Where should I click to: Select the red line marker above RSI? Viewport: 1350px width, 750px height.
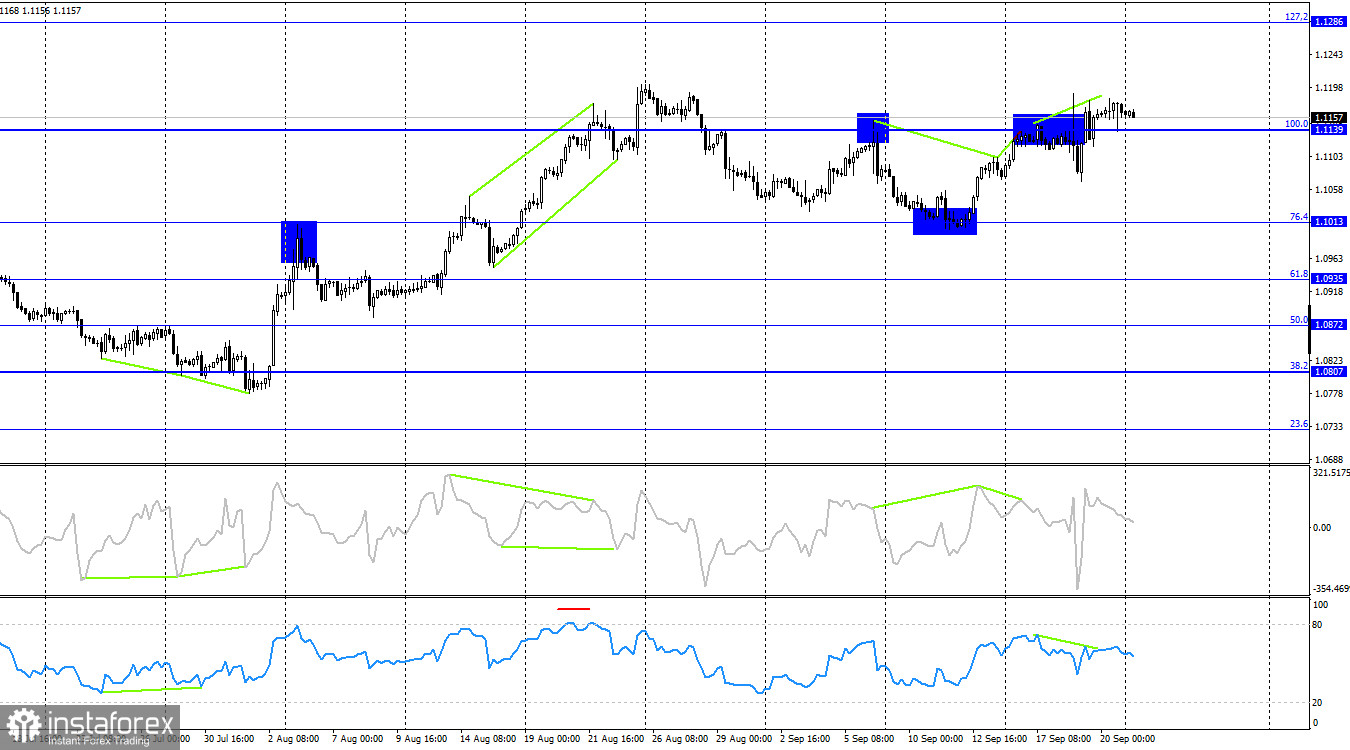tap(574, 608)
